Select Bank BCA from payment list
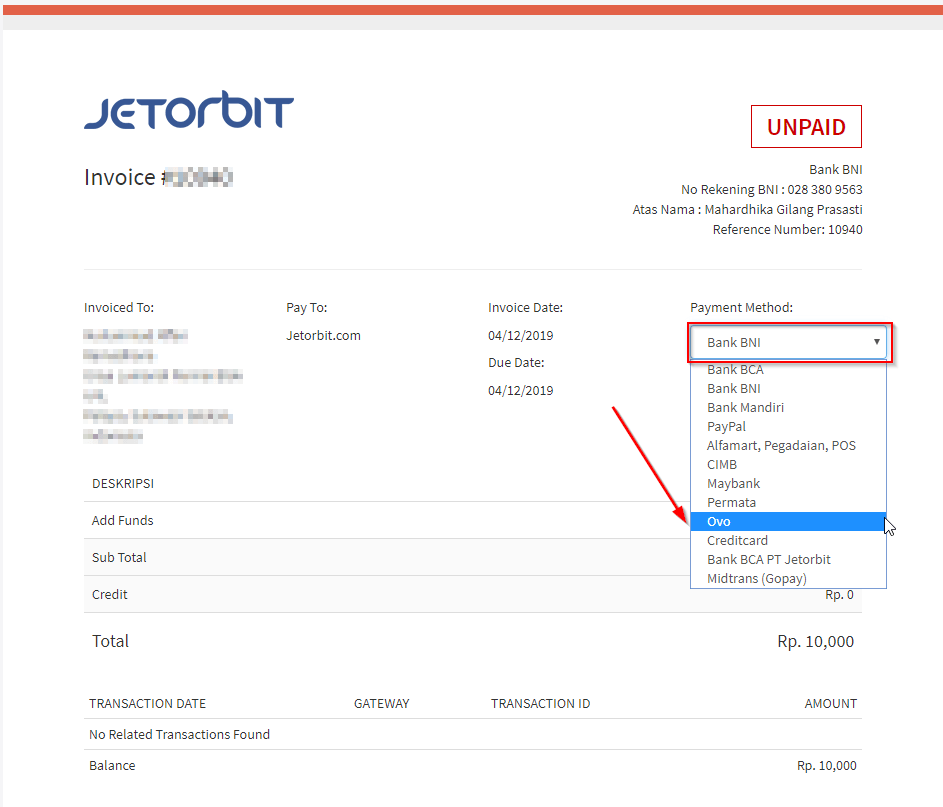The image size is (943, 807). click(788, 369)
